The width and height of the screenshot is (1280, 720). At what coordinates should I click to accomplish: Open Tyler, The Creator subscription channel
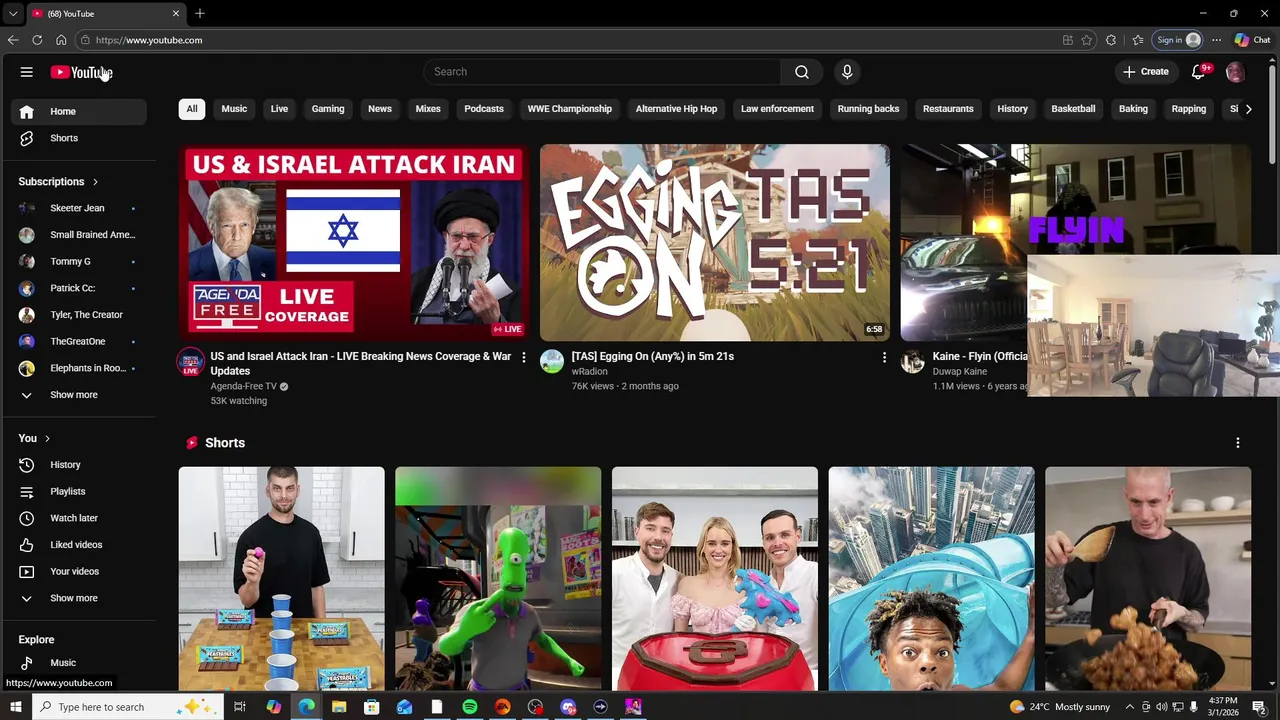(x=78, y=315)
